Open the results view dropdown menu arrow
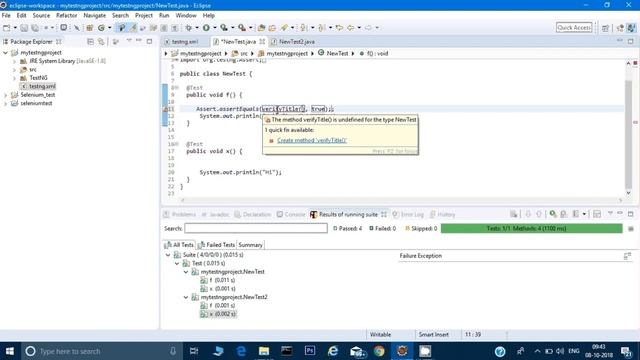Screen dimensions: 640x360 [610, 213]
